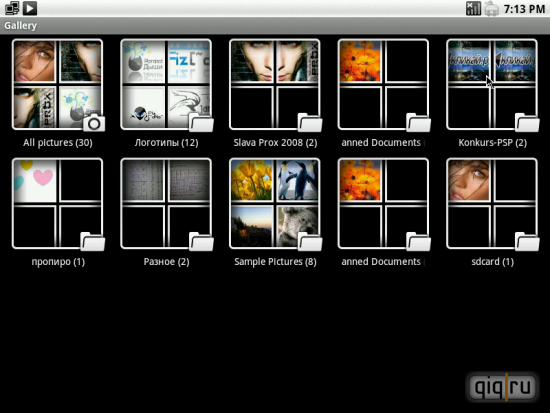Click the folder icon on Konkurs-PSP album
The width and height of the screenshot is (550, 413).
[527, 123]
